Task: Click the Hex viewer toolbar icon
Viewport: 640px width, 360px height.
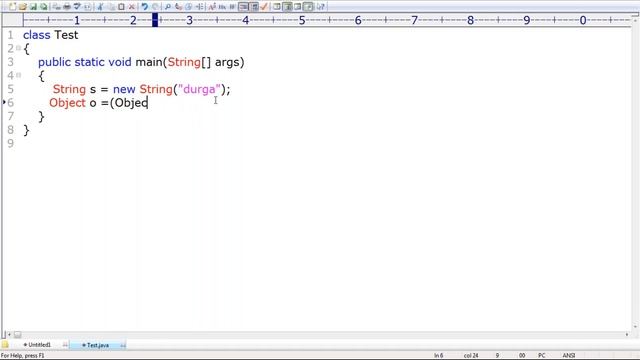Action: click(x=222, y=7)
